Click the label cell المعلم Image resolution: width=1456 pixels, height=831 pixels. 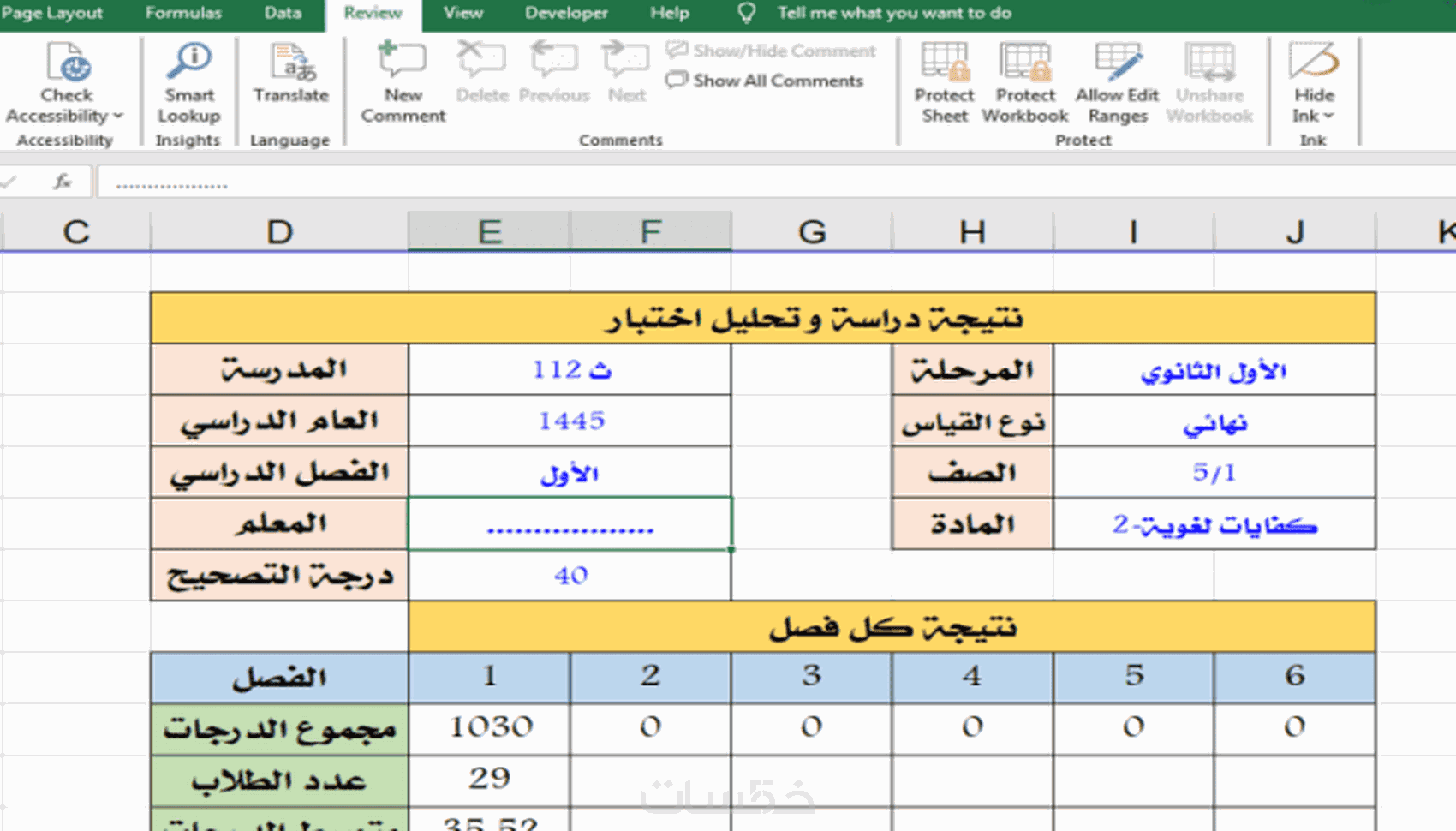[x=280, y=523]
